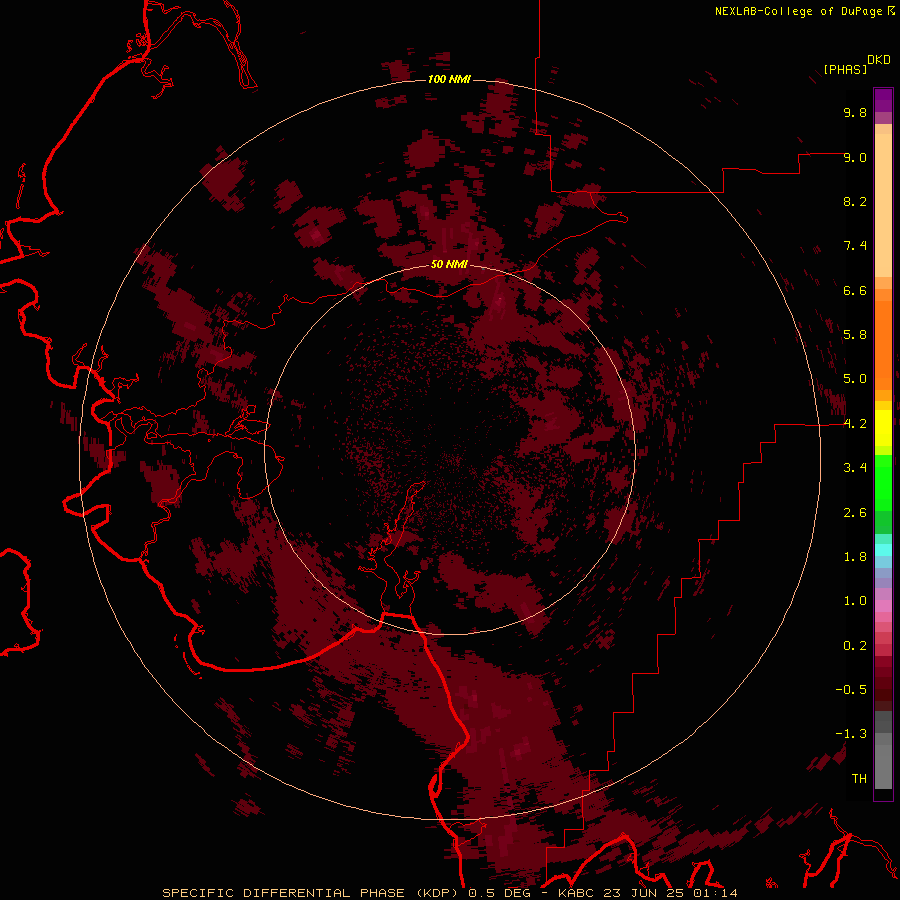Click the TH threshold label on scale
Viewport: 900px width, 900px height.
coord(859,779)
